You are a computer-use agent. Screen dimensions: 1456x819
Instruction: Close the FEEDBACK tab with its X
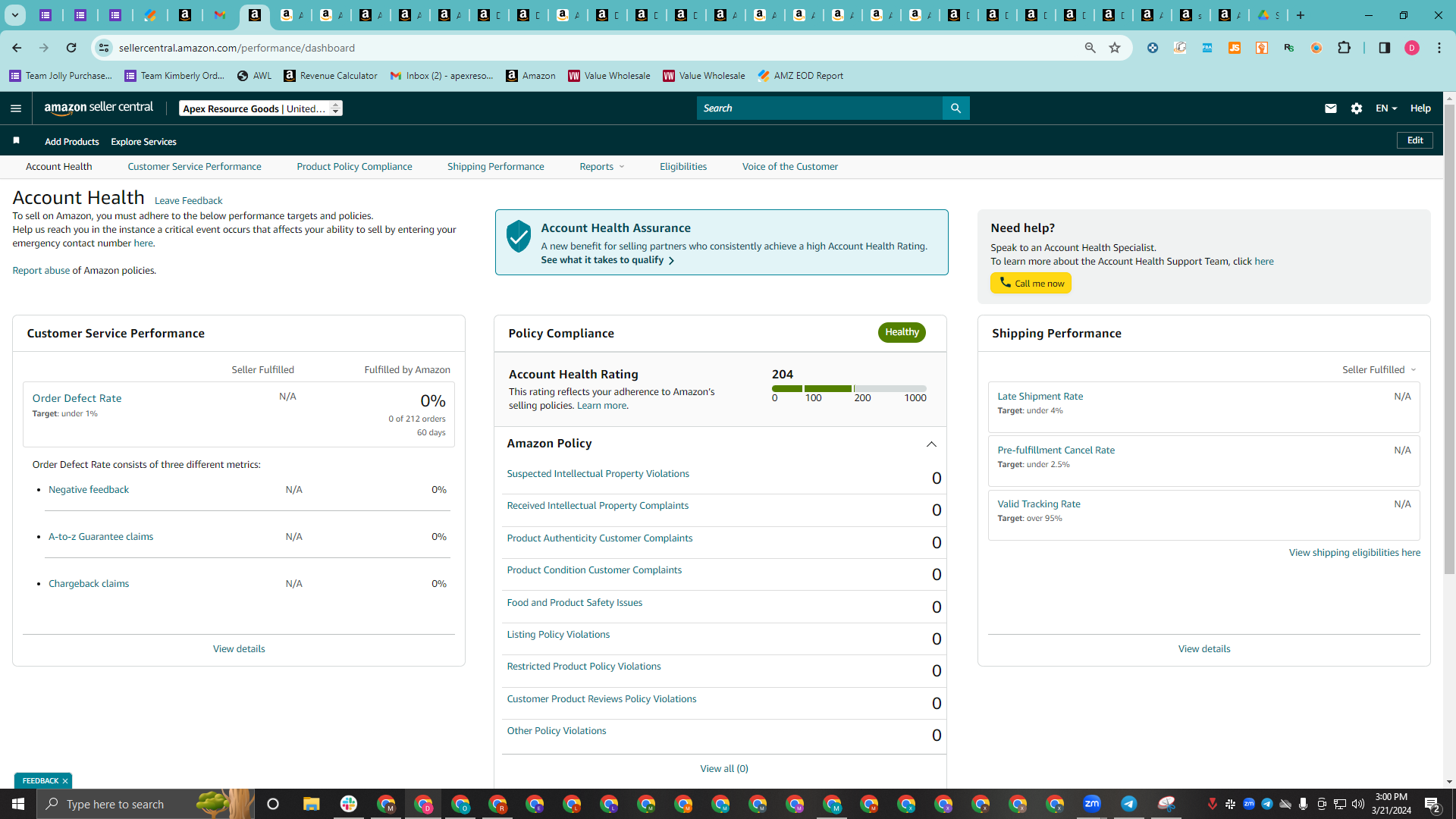coord(65,781)
